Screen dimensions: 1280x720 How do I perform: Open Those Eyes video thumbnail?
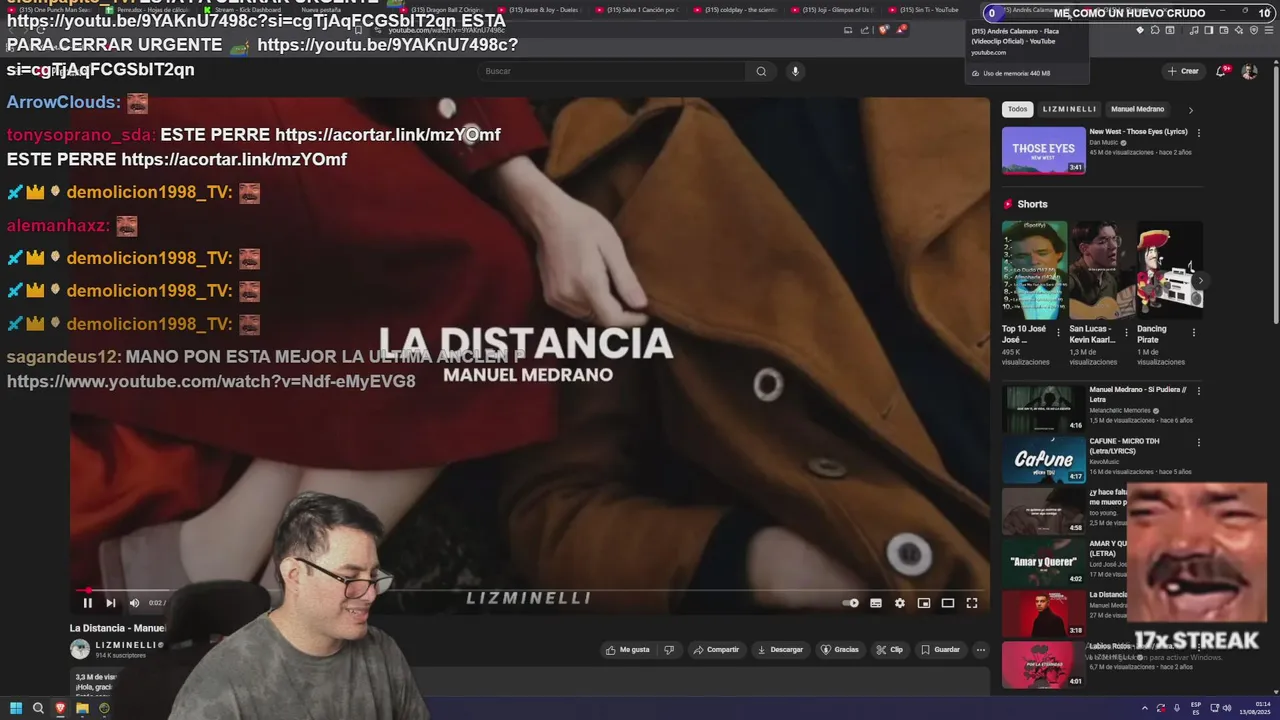(1043, 150)
